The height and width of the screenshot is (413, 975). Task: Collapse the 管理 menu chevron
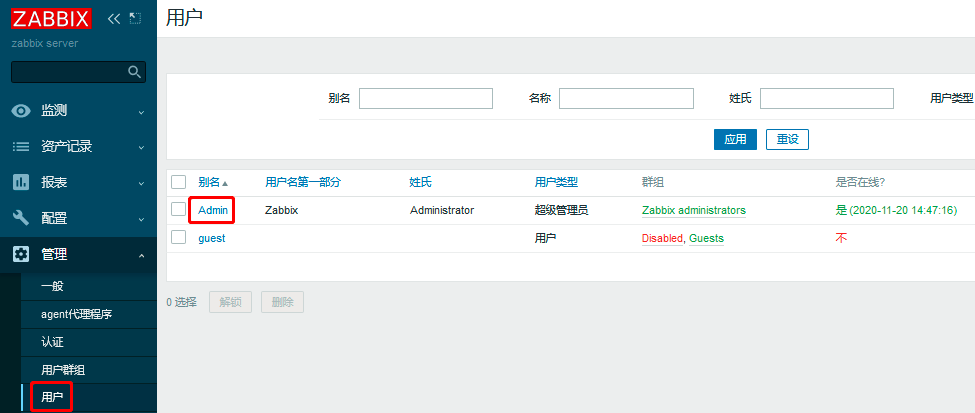141,255
